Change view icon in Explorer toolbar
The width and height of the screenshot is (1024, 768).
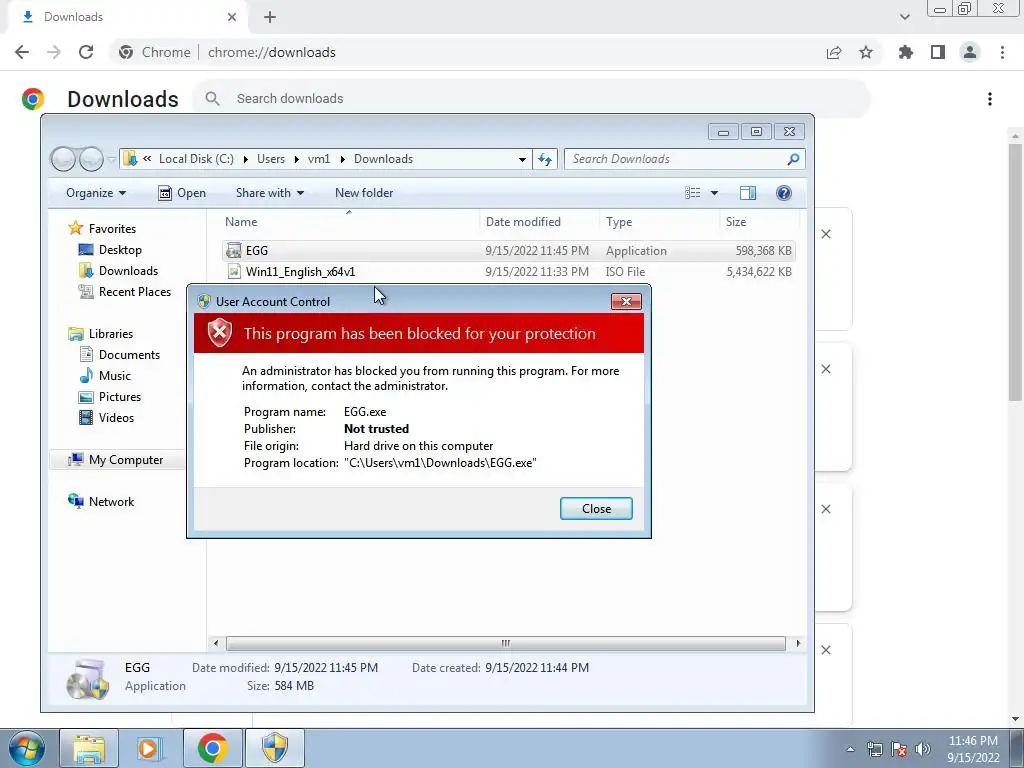click(692, 193)
